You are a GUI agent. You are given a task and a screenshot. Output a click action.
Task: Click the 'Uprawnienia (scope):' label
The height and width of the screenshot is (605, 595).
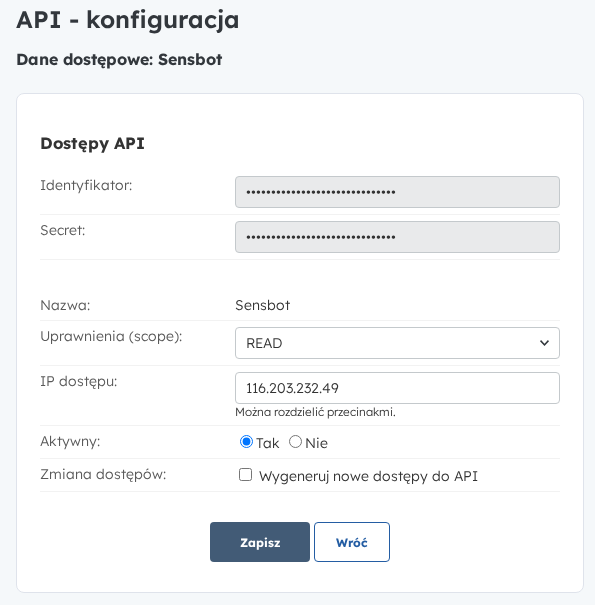[111, 336]
